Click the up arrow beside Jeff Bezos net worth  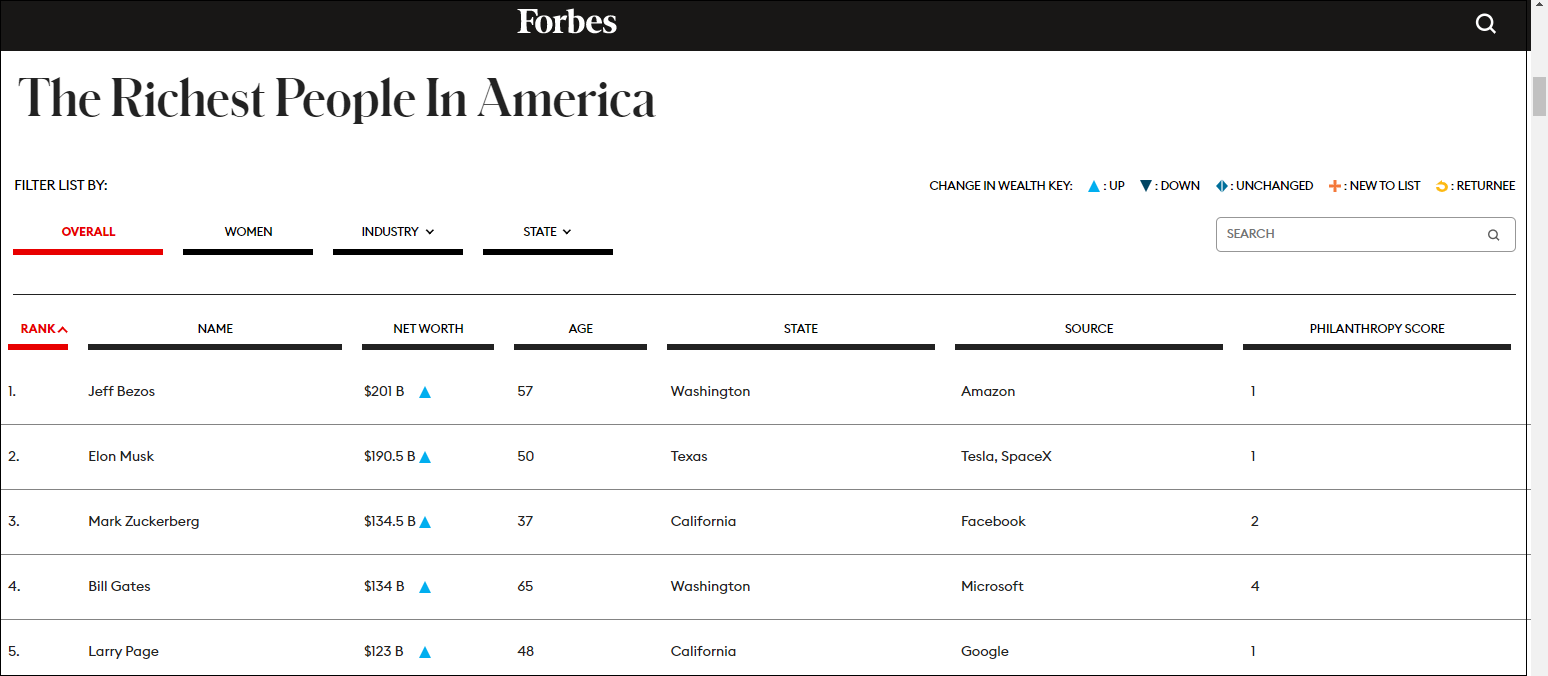(x=425, y=392)
